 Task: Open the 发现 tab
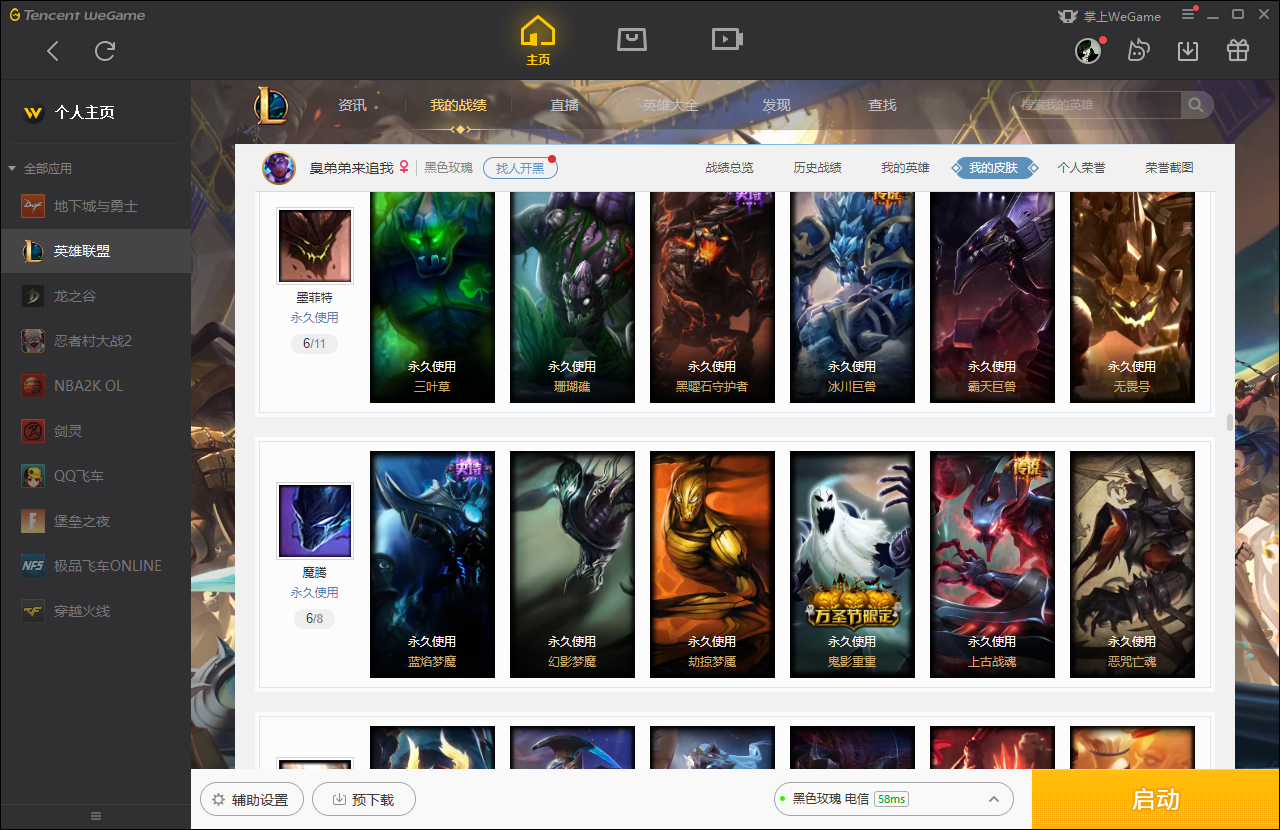[x=776, y=105]
